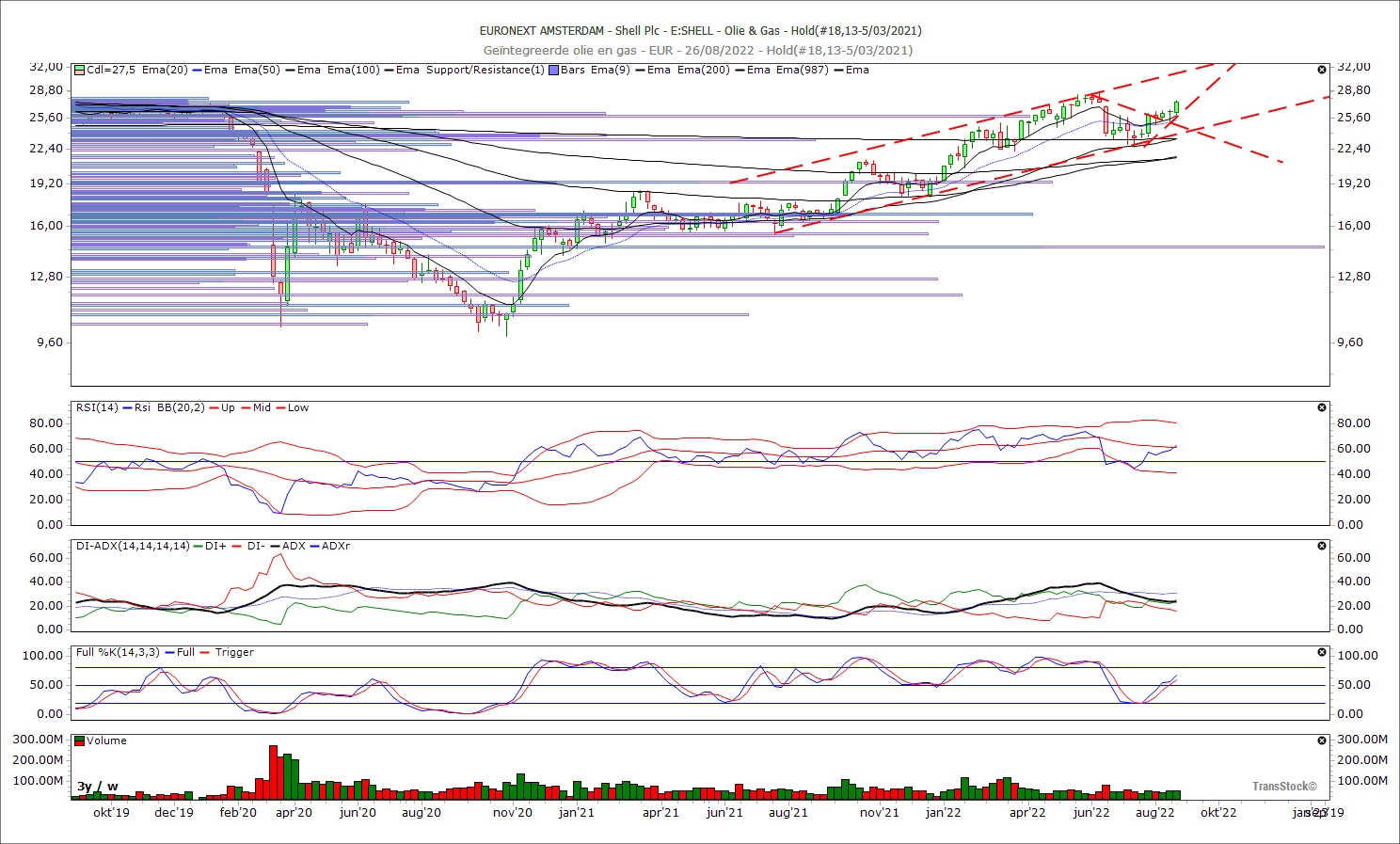
Task: Click the RSI(14) panel label
Action: 98,407
